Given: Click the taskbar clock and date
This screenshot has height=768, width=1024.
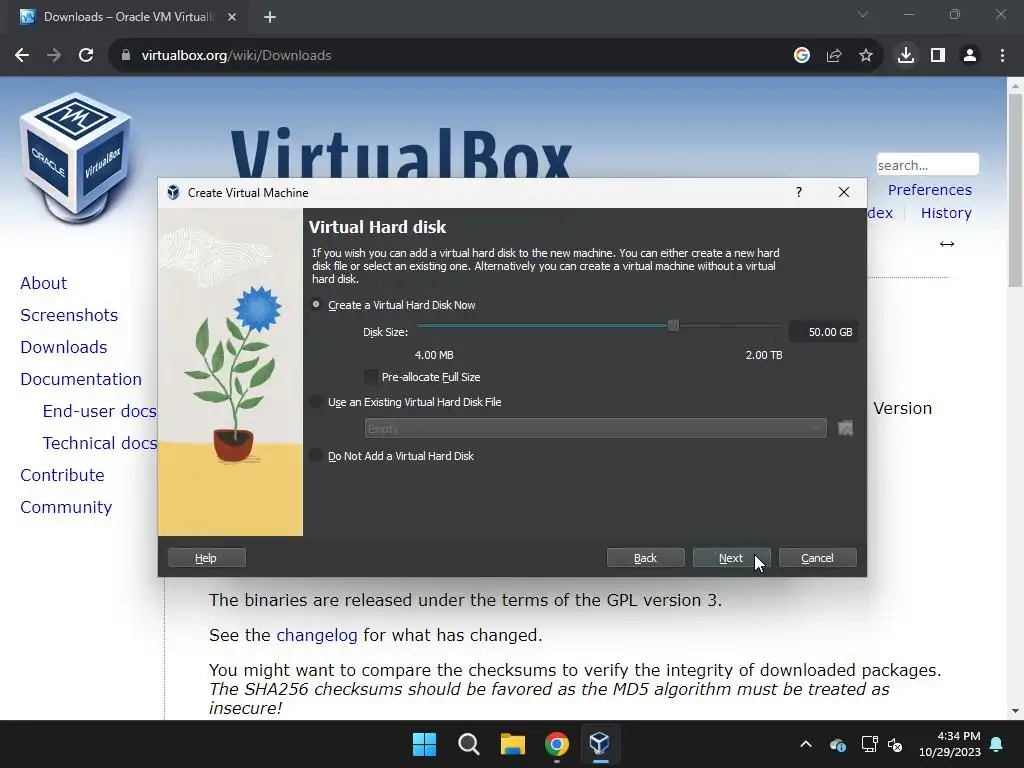Looking at the screenshot, I should tap(950, 744).
